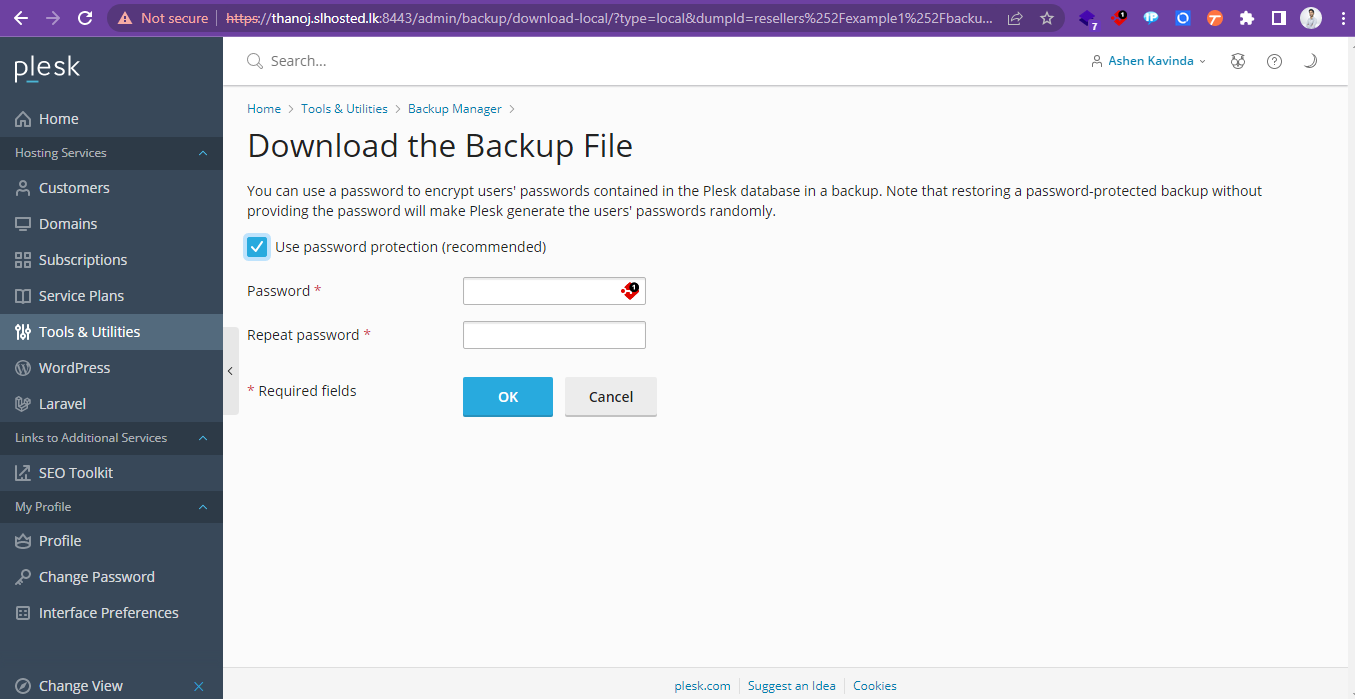Select the WordPress sidebar icon
This screenshot has width=1355, height=699.
click(x=74, y=367)
